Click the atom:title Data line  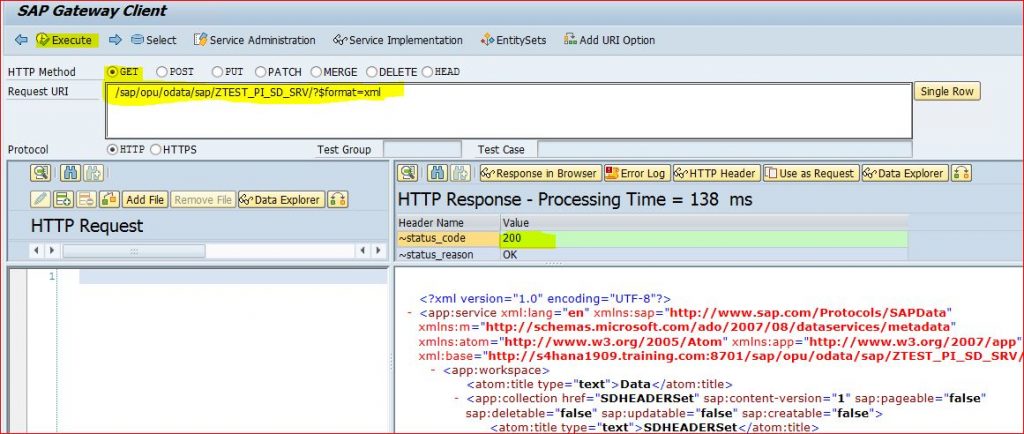click(x=600, y=384)
